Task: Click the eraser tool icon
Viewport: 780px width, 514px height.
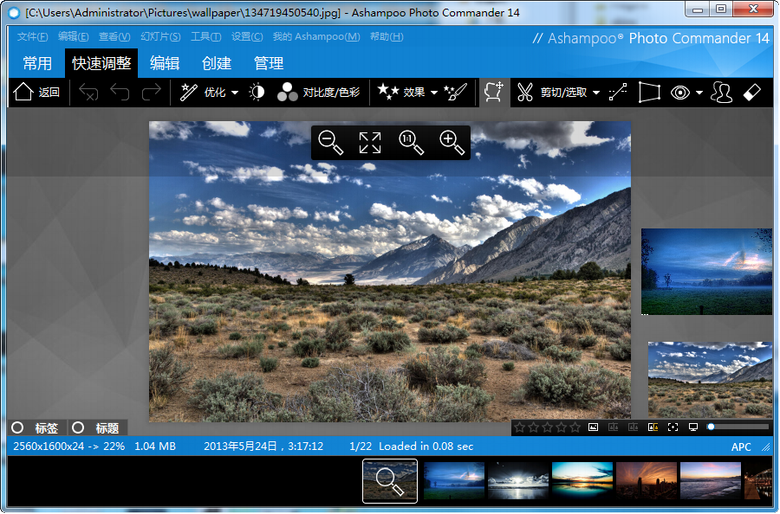Action: tap(753, 93)
